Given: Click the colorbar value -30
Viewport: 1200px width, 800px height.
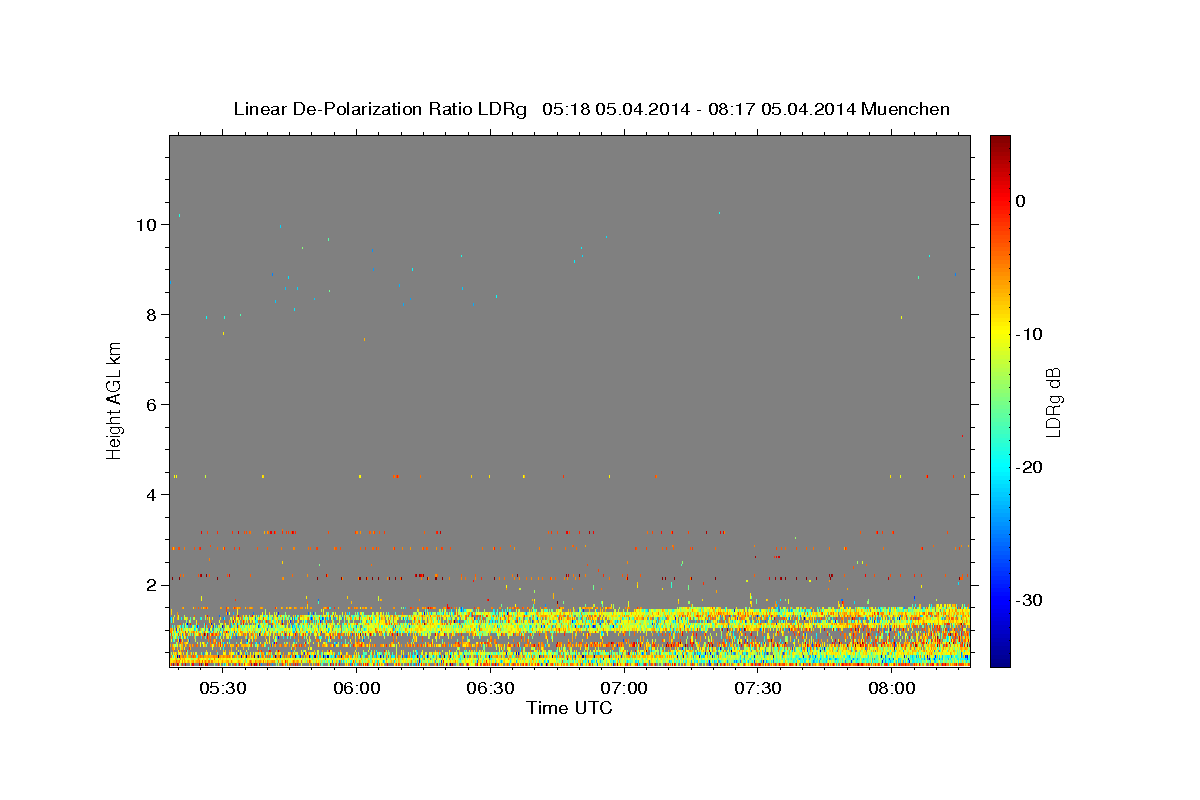Looking at the screenshot, I should 1030,600.
